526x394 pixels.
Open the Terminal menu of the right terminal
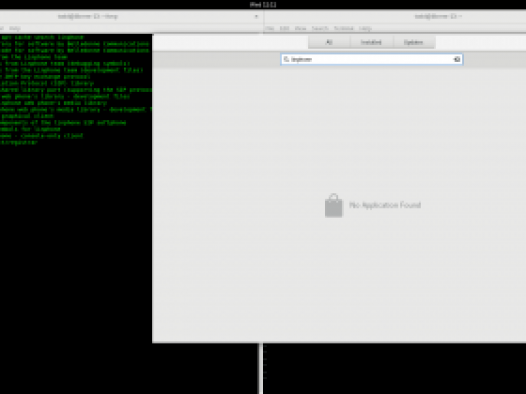tap(344, 29)
